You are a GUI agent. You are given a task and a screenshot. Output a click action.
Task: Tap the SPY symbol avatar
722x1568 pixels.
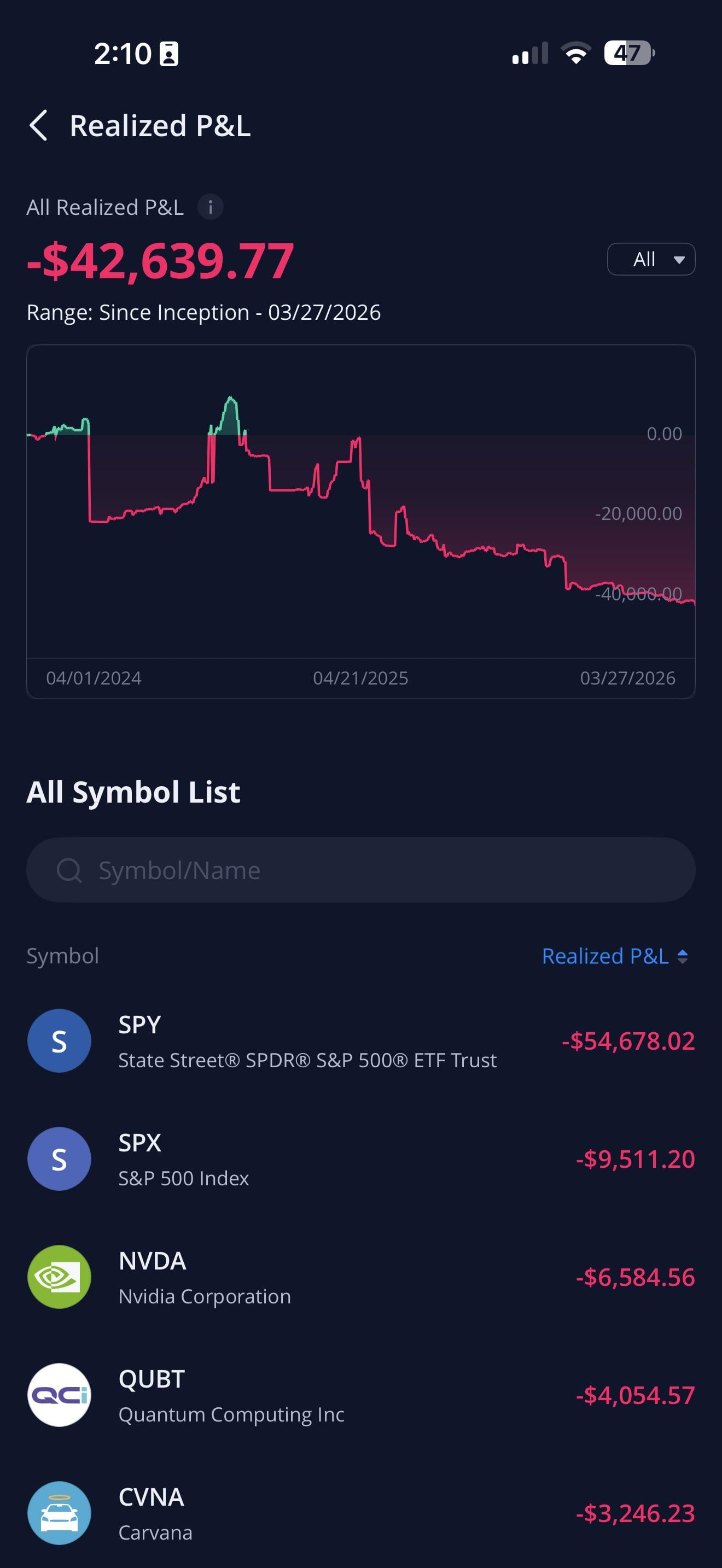[59, 1041]
